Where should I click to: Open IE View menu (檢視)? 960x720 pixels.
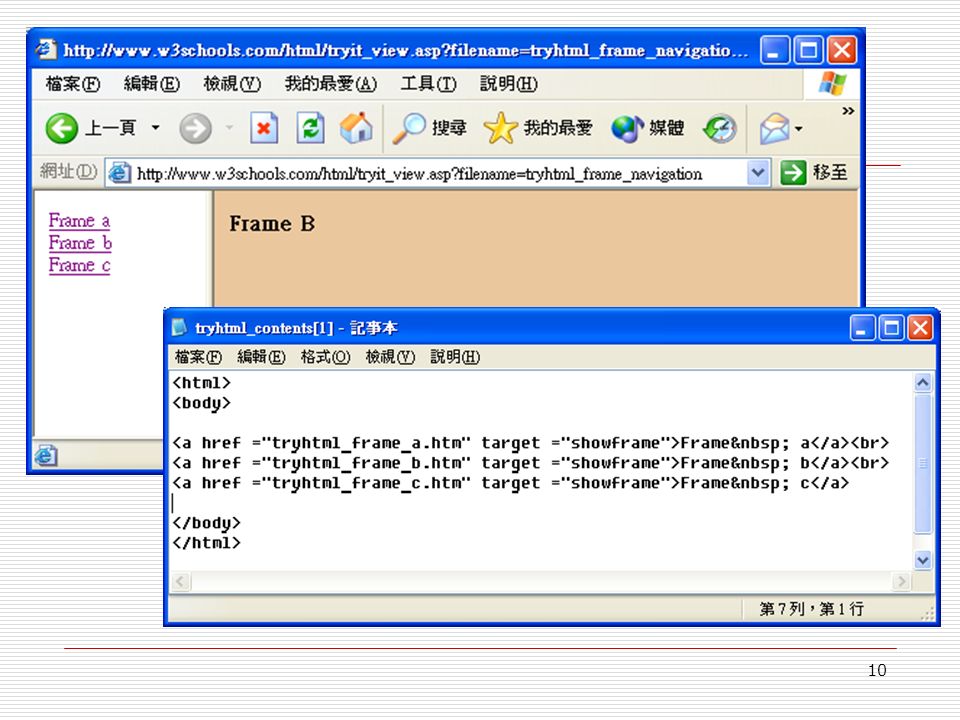click(232, 83)
